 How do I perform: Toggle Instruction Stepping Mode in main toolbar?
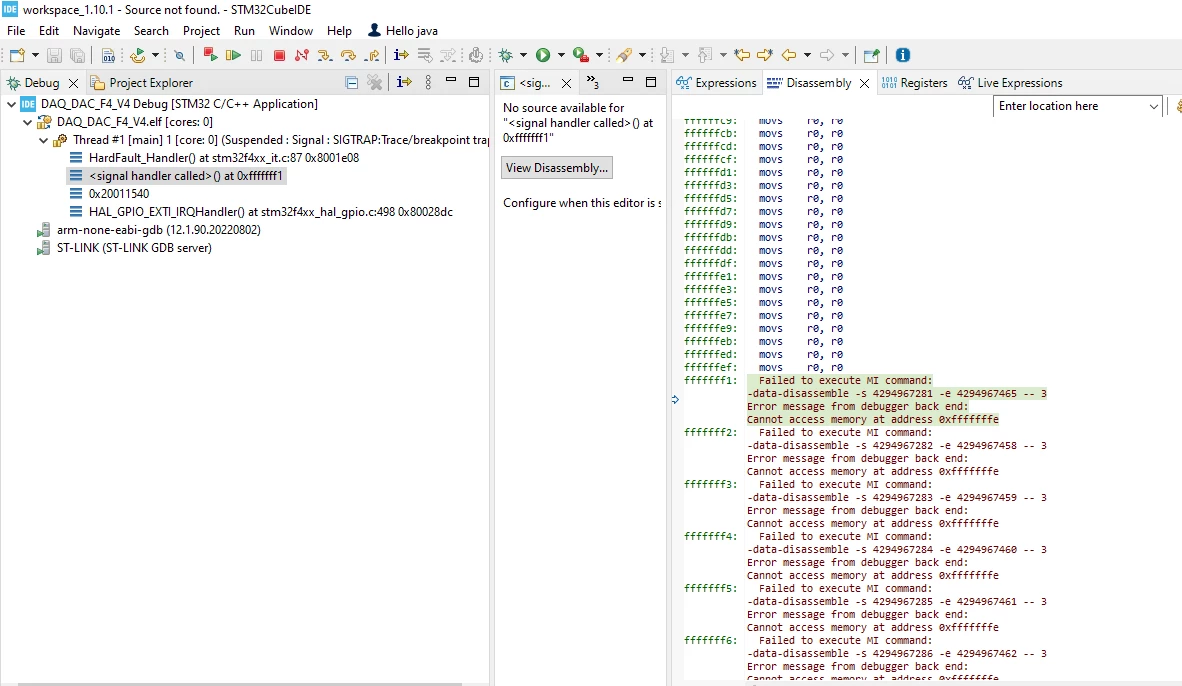(x=401, y=55)
